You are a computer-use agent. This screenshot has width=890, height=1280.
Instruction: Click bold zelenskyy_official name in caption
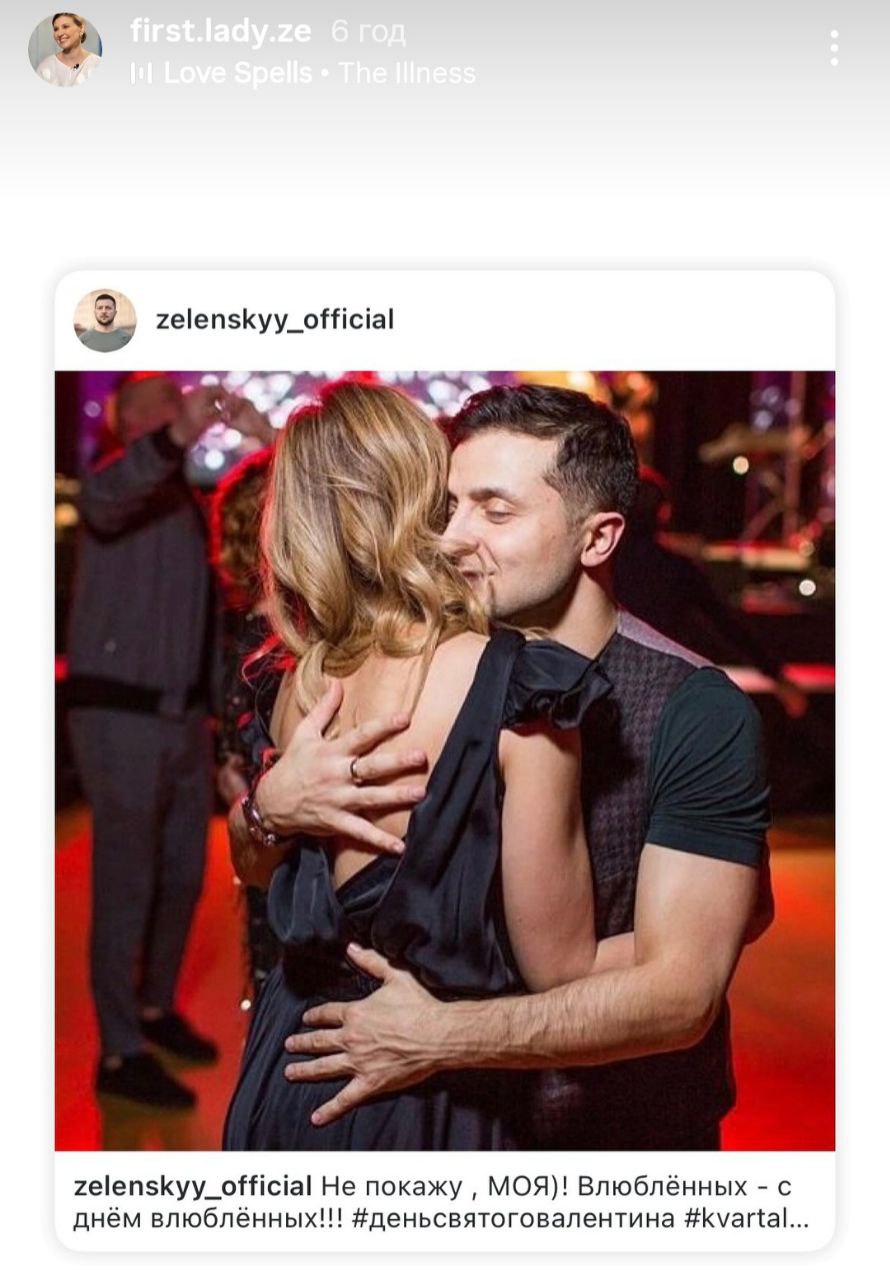tap(192, 1187)
